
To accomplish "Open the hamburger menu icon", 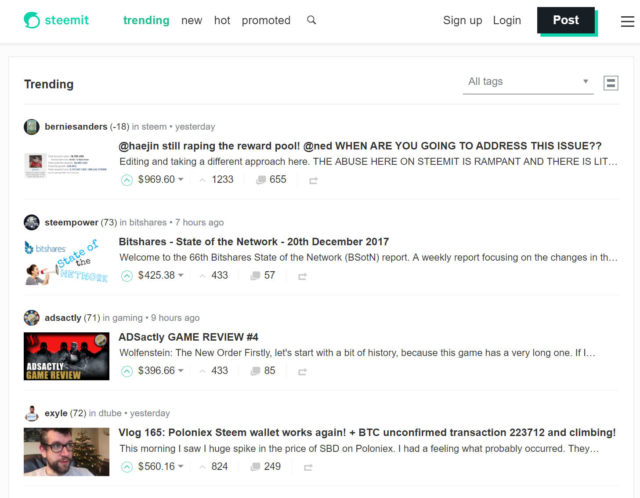I will click(628, 21).
